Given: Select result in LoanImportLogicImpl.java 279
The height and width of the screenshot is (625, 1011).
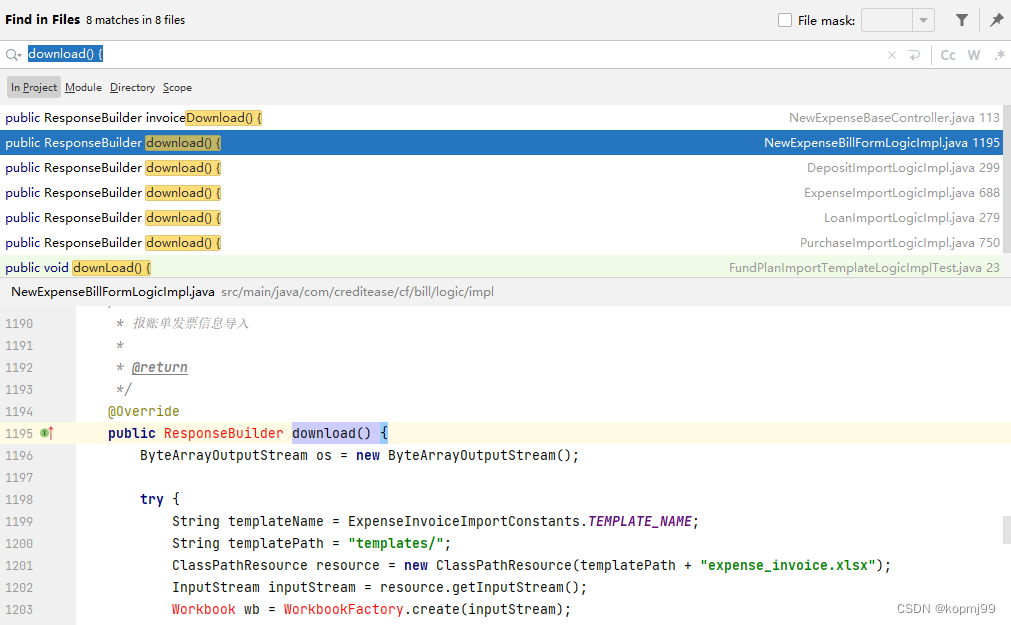Looking at the screenshot, I should coord(502,218).
